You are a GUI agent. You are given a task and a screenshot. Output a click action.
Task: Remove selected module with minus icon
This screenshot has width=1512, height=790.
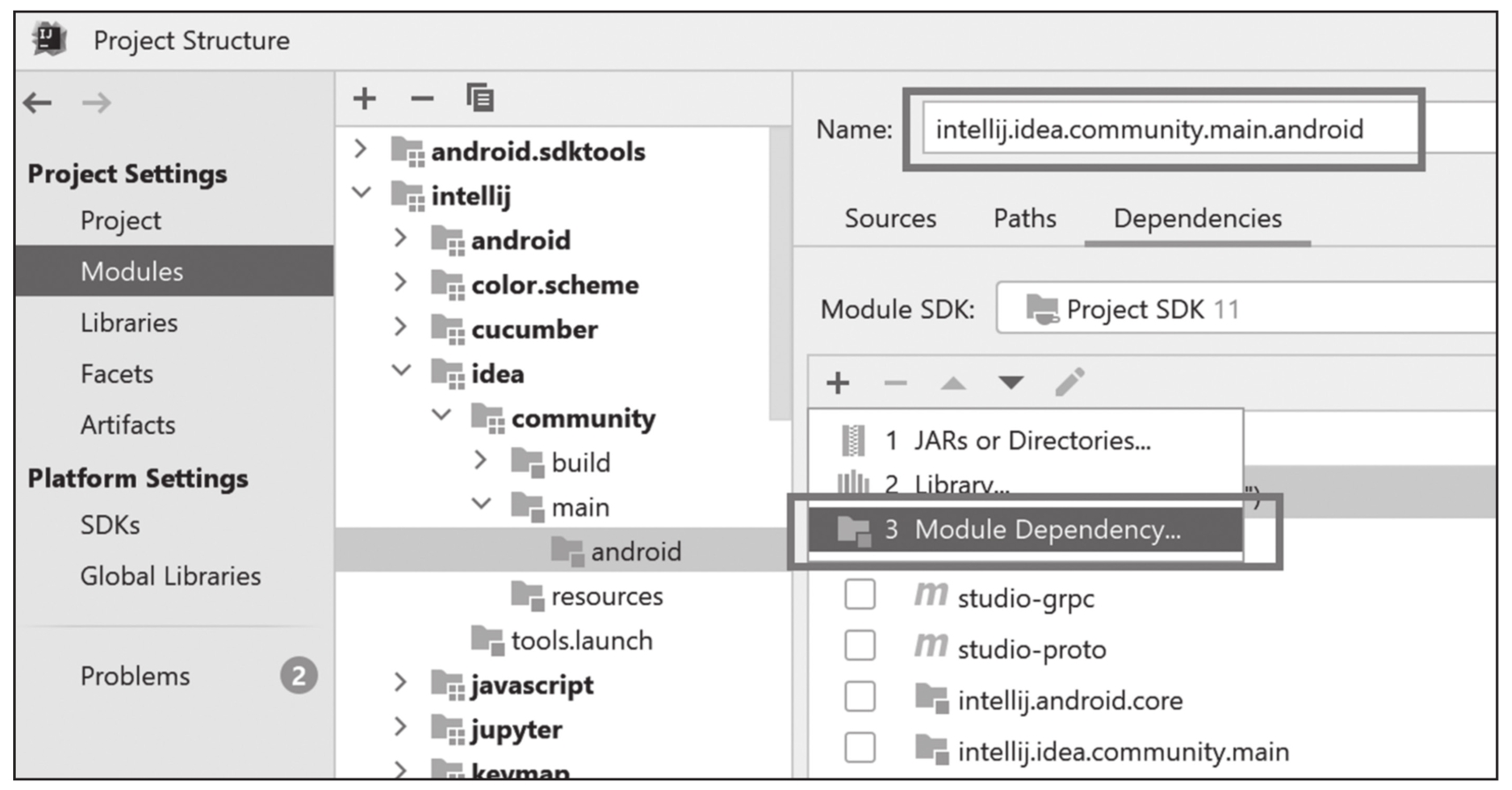click(x=422, y=98)
